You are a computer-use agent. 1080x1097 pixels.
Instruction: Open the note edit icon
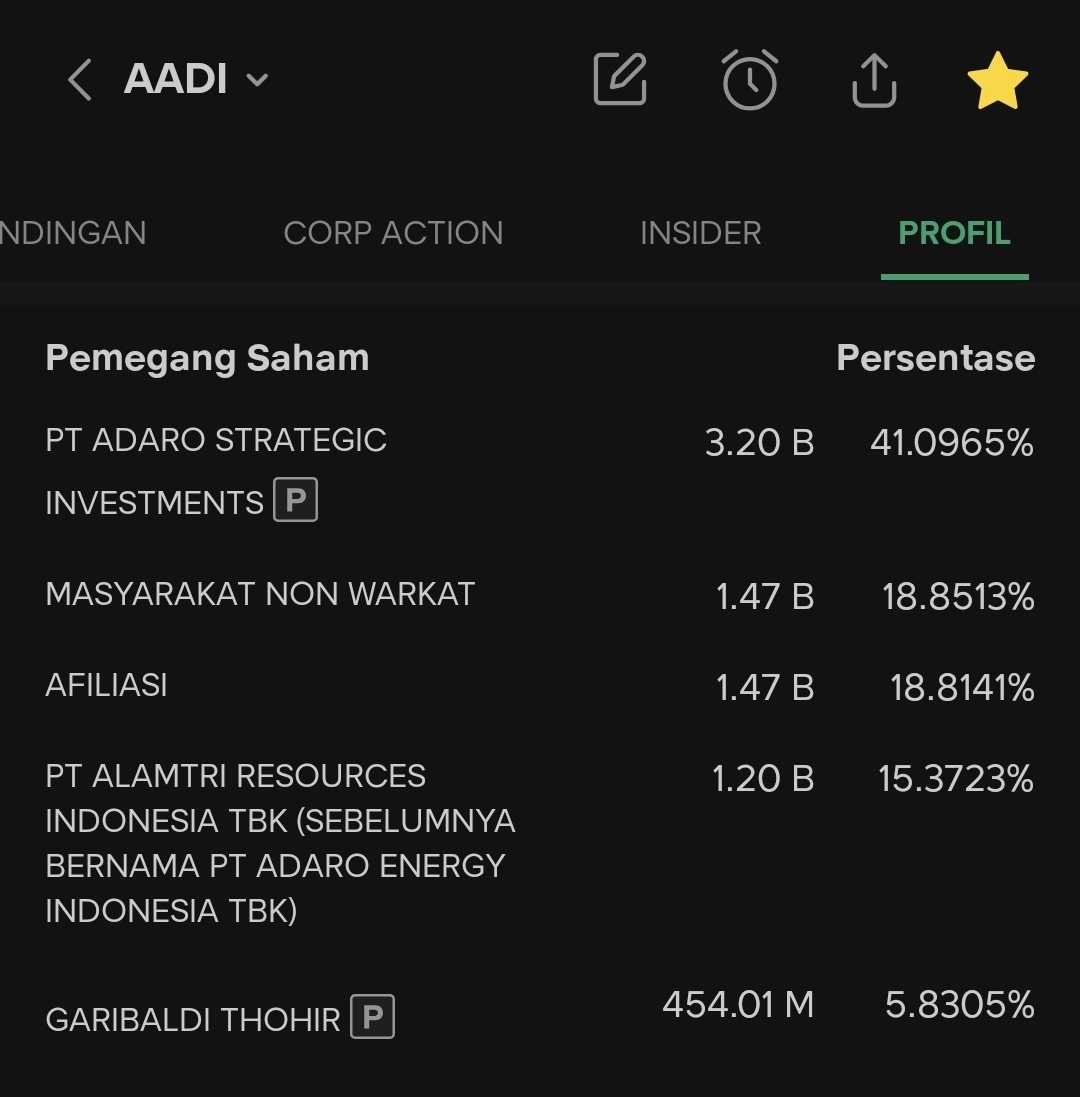620,80
